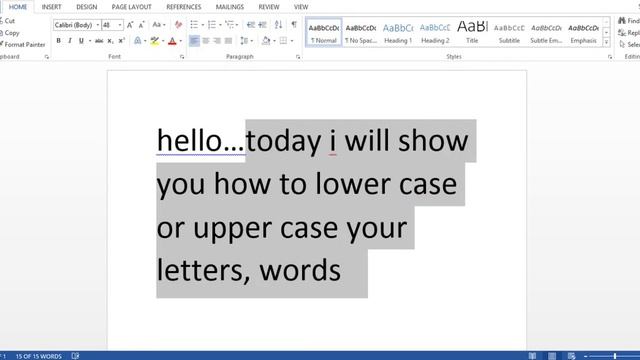The image size is (640, 360).
Task: Apply superscript formatting
Action: (x=121, y=41)
